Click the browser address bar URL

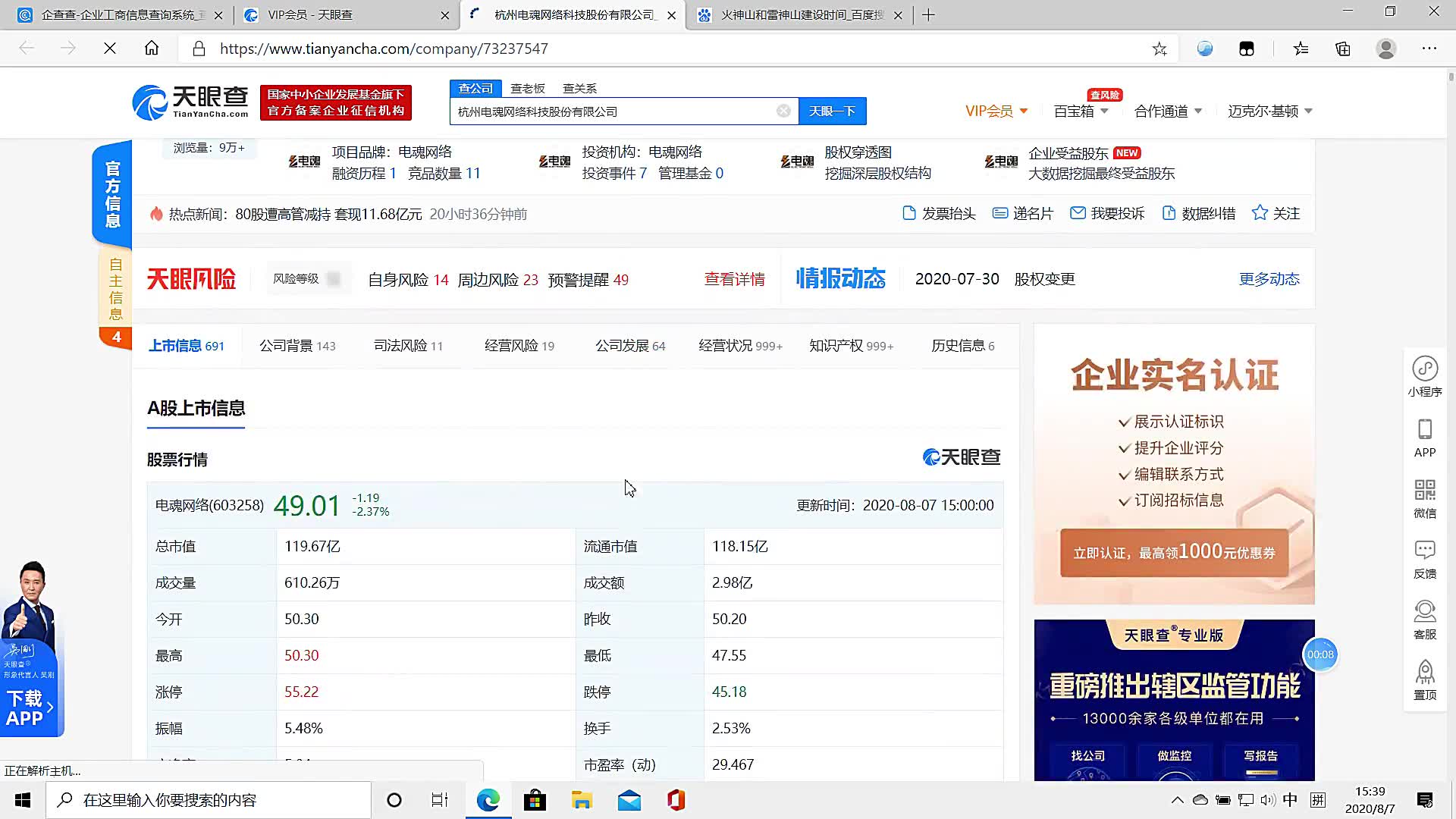(x=384, y=49)
